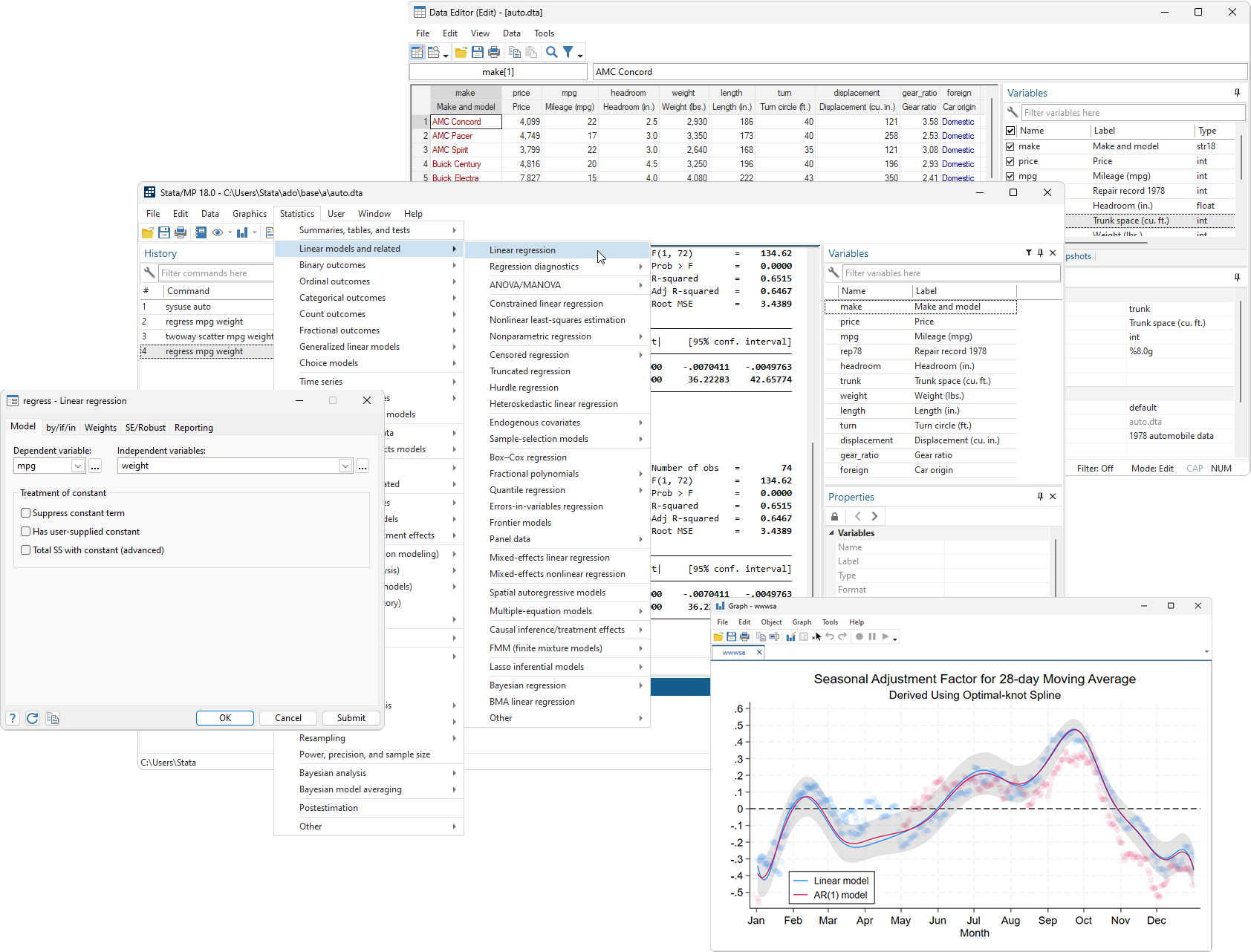
Task: Open the Log viewer notebook icon in Stata toolbar
Action: pyautogui.click(x=201, y=232)
